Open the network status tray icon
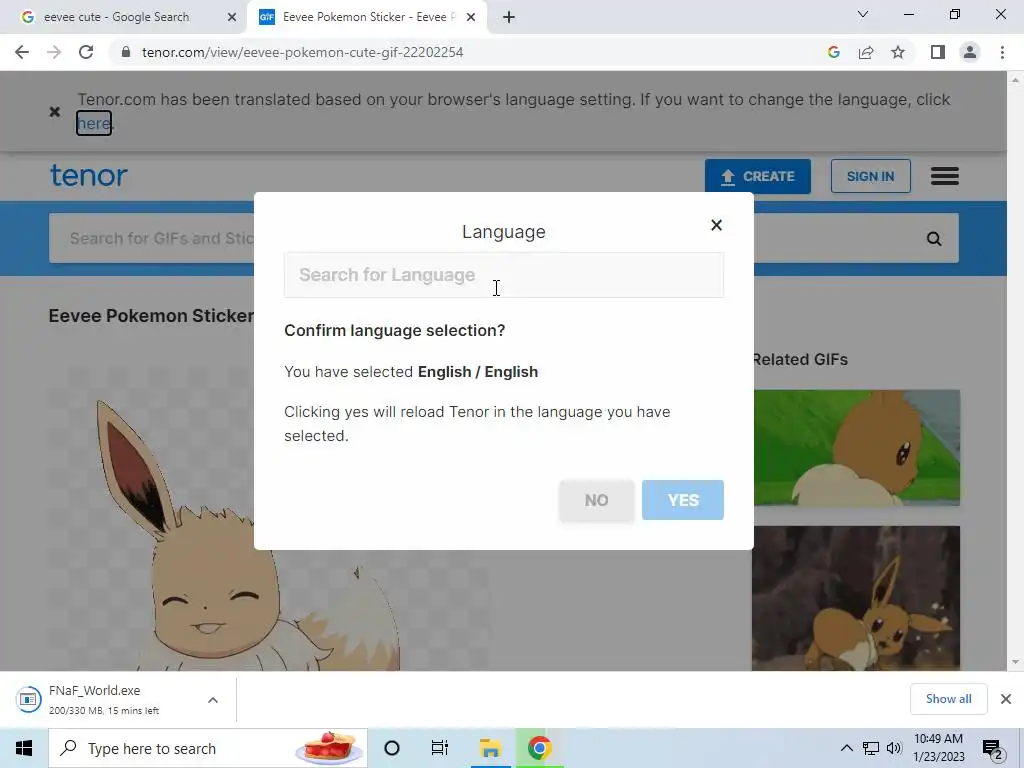This screenshot has height=768, width=1024. [x=871, y=748]
